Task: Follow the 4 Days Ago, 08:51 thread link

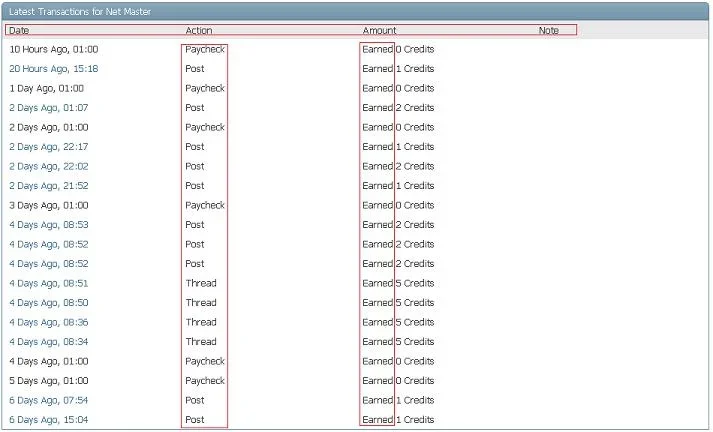Action: (49, 283)
